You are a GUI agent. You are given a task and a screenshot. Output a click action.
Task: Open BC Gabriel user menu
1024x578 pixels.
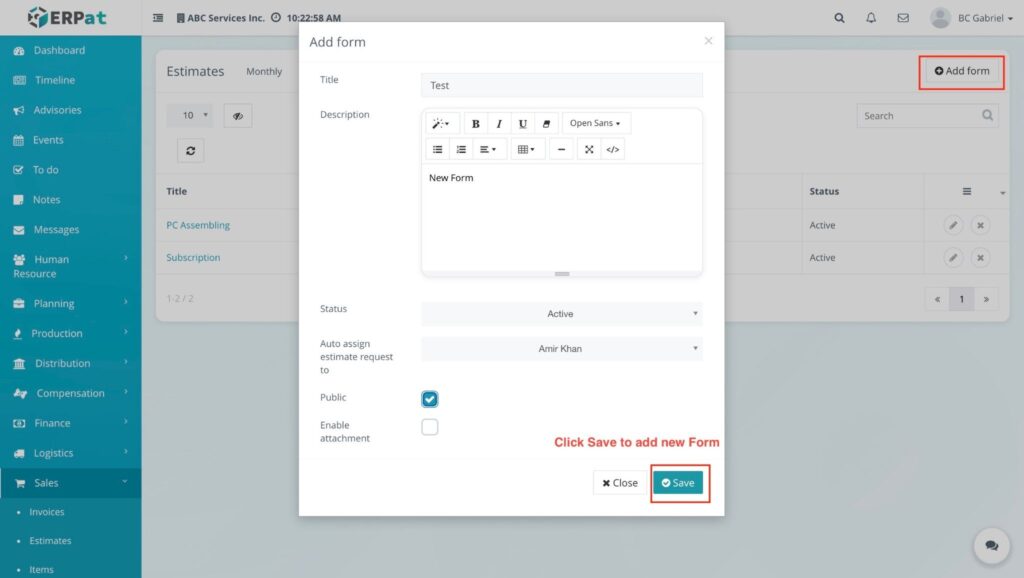click(x=972, y=18)
